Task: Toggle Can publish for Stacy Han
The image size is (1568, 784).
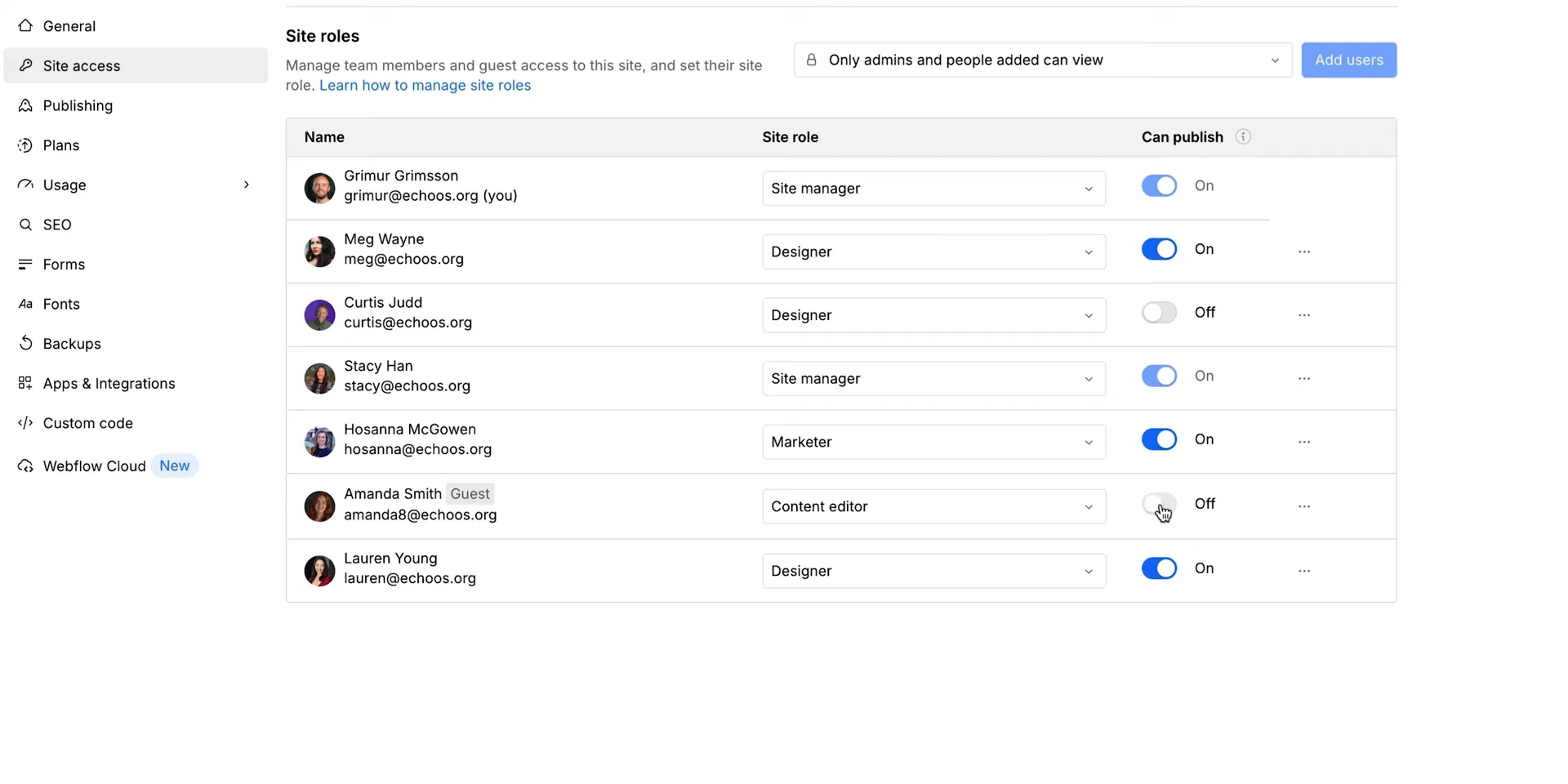Action: point(1159,376)
